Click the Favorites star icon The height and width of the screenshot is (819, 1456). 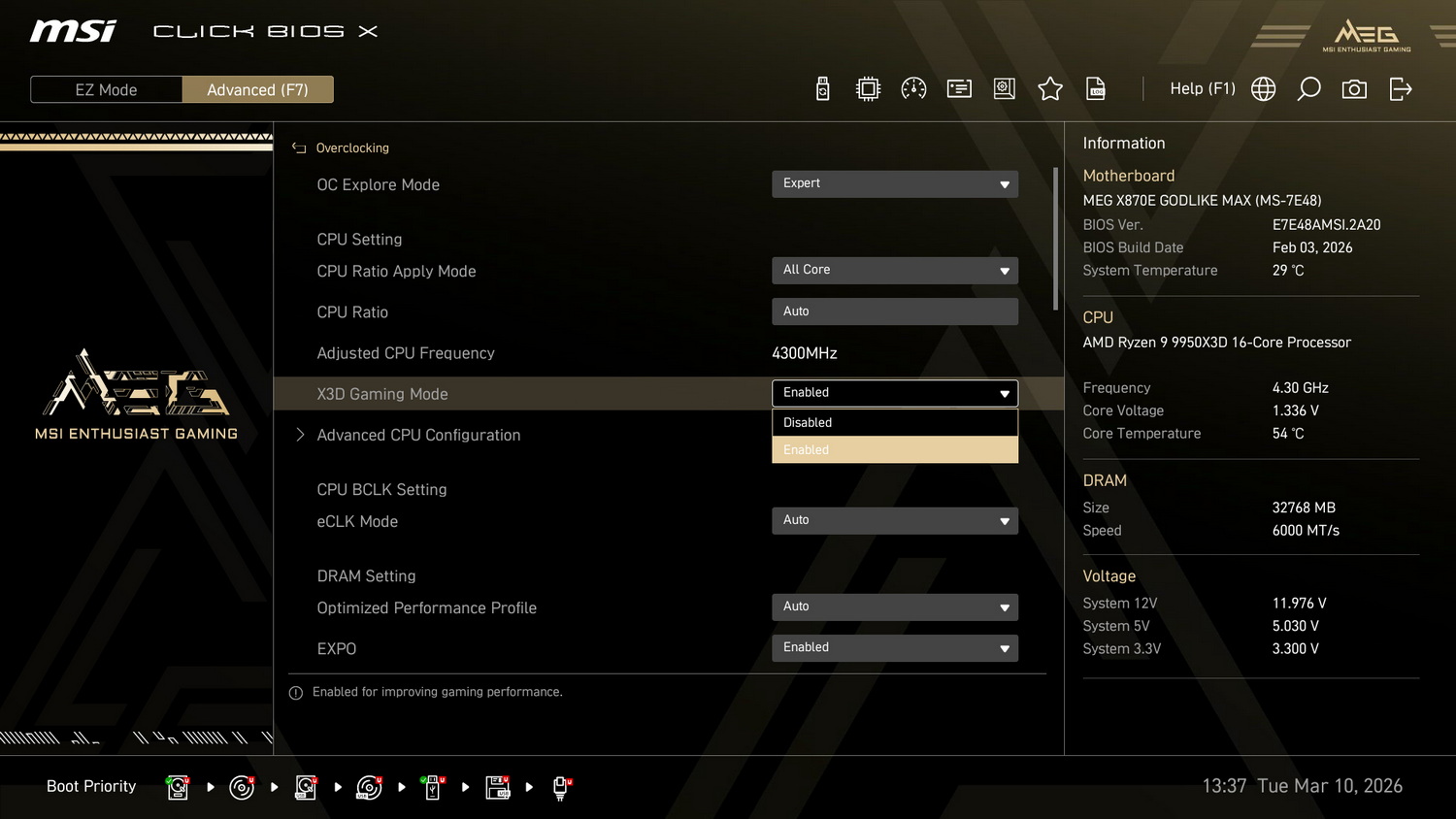1050,88
